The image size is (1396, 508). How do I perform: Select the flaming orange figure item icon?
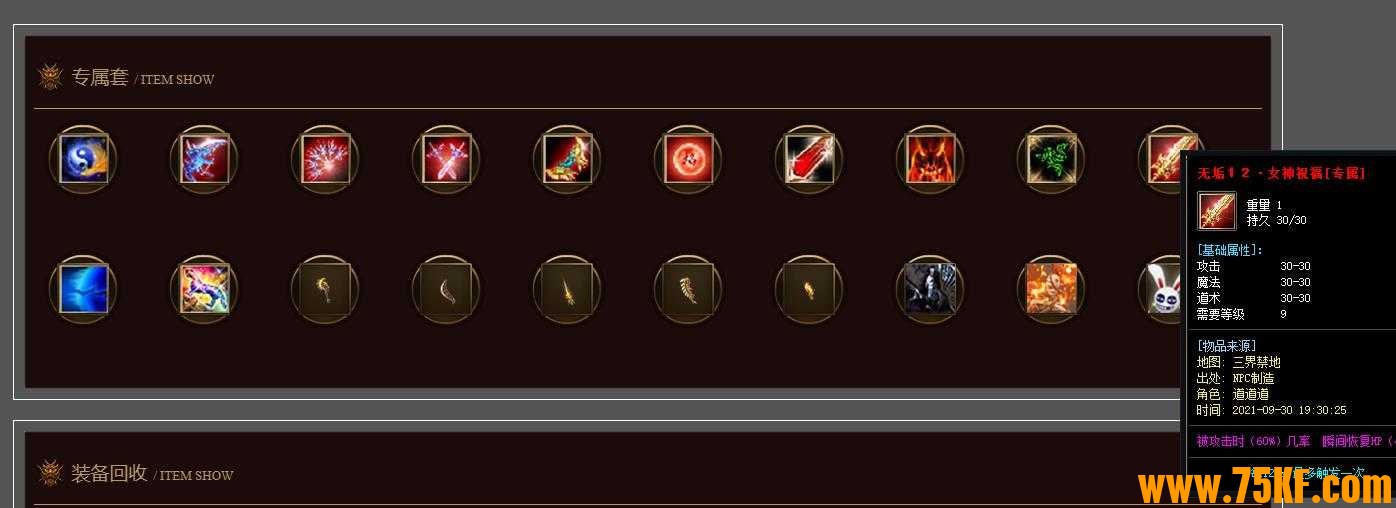click(x=1051, y=289)
